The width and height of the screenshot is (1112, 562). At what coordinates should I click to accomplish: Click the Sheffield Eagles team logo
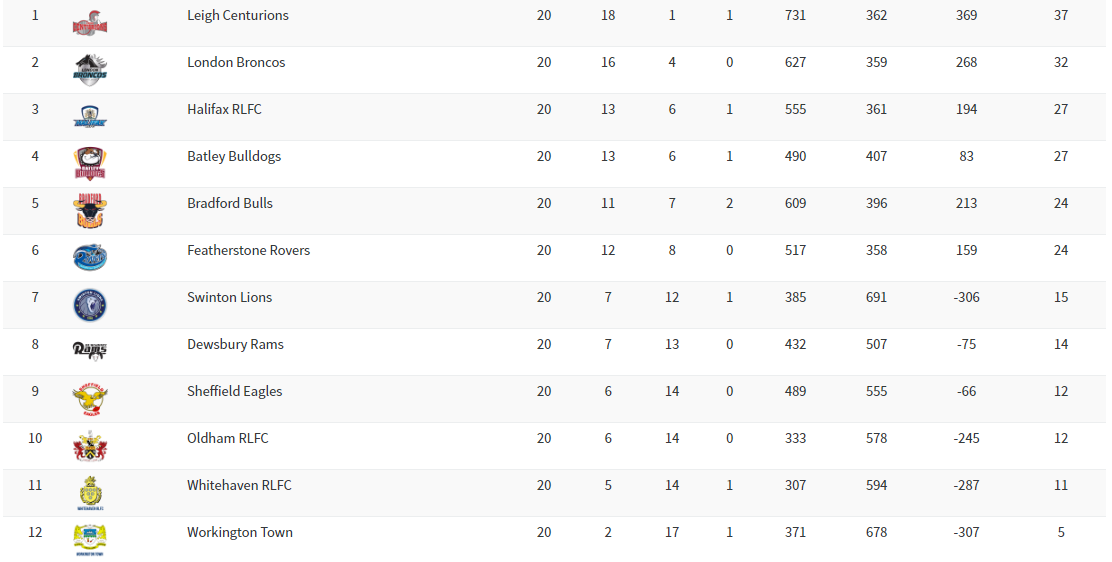pyautogui.click(x=90, y=399)
